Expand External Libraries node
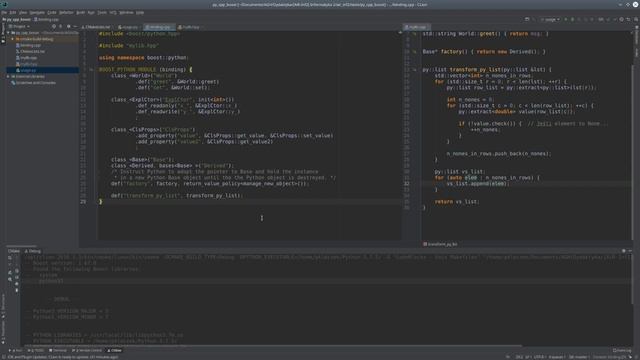Viewport: 640px width, 360px height. (x=8, y=77)
